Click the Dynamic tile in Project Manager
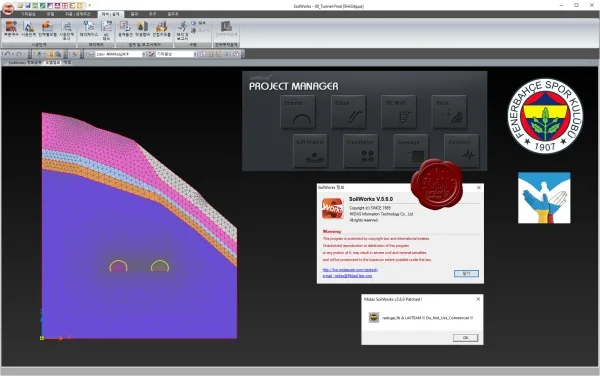The image size is (600, 376). coord(461,151)
